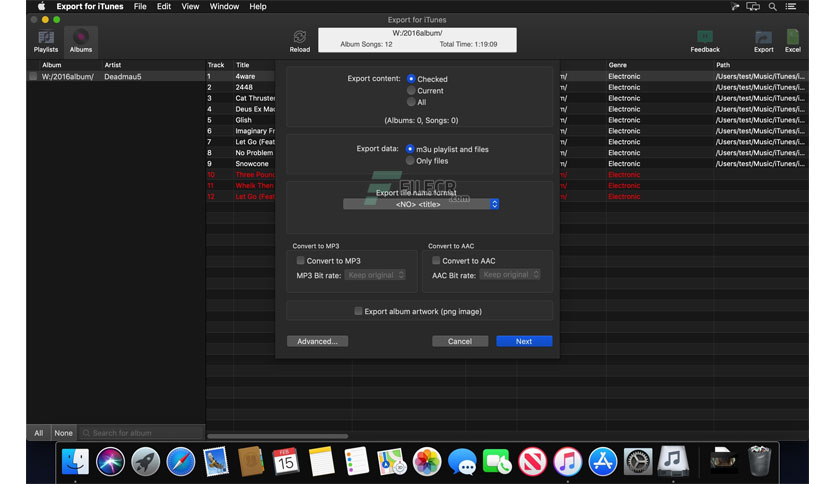Open the Playlists view in toolbar
836x484 pixels.
point(46,42)
